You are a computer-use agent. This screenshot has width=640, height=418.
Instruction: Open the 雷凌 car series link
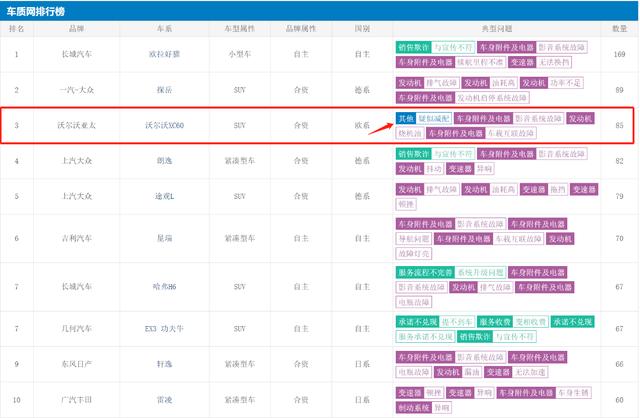coord(164,400)
